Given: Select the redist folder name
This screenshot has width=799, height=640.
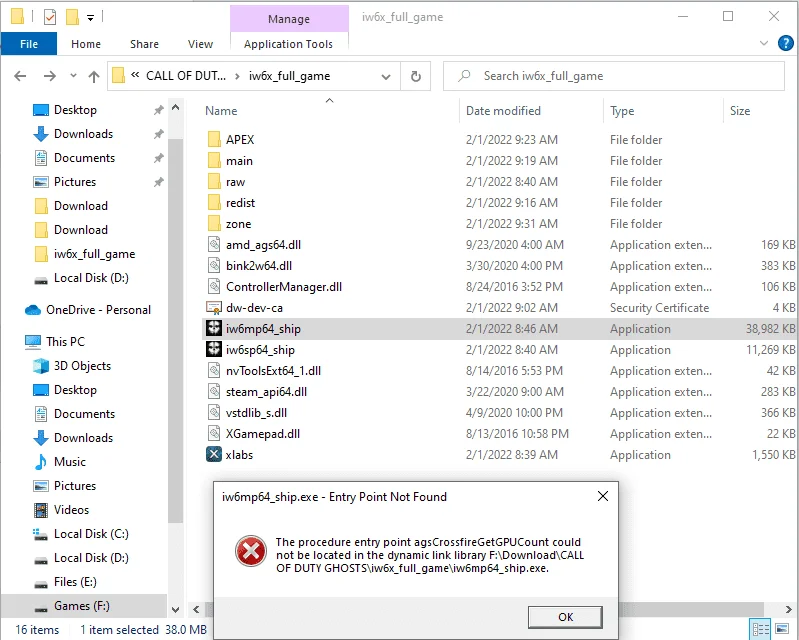Looking at the screenshot, I should click(240, 203).
